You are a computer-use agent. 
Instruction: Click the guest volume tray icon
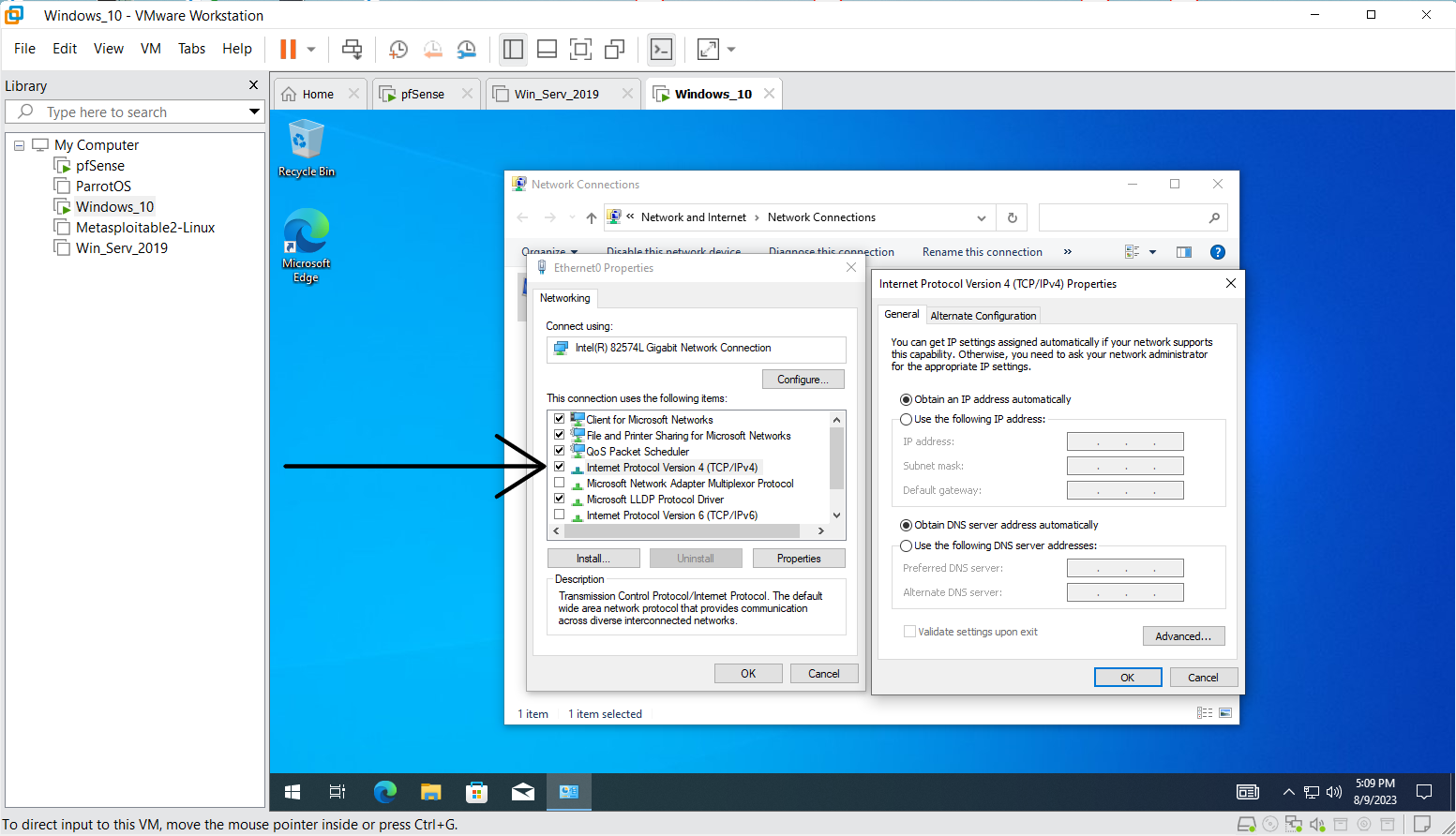tap(1334, 793)
